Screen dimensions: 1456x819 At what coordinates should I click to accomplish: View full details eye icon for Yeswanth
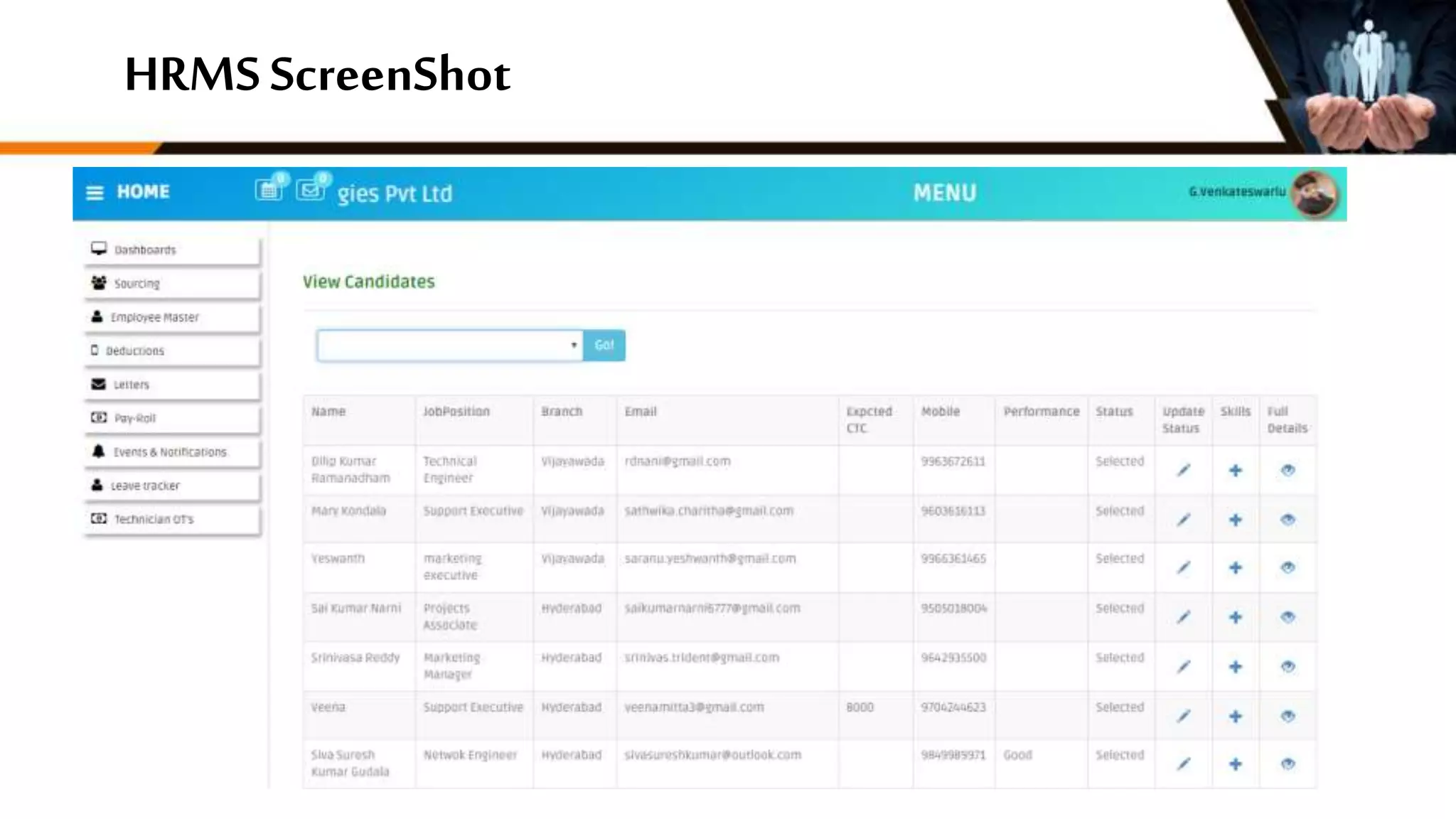pyautogui.click(x=1288, y=568)
